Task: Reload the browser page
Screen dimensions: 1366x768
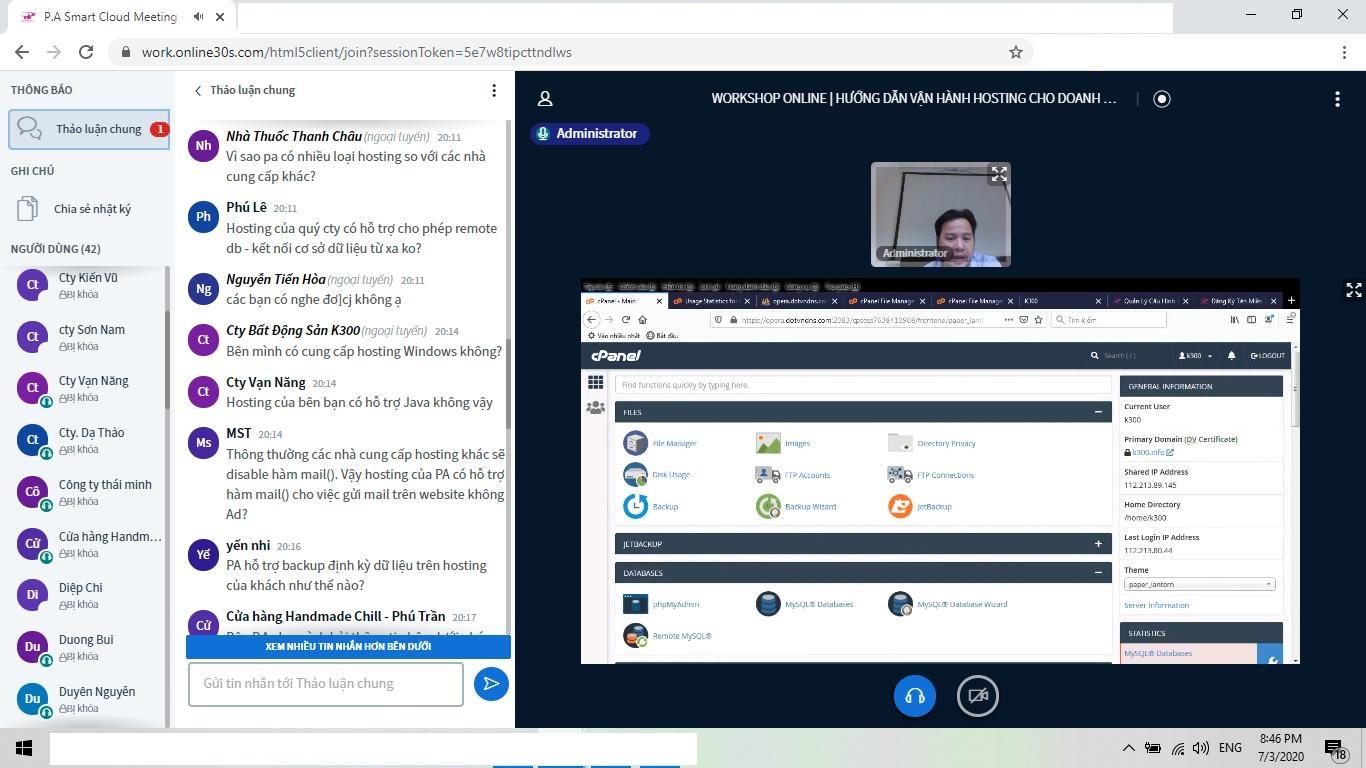Action: point(86,52)
